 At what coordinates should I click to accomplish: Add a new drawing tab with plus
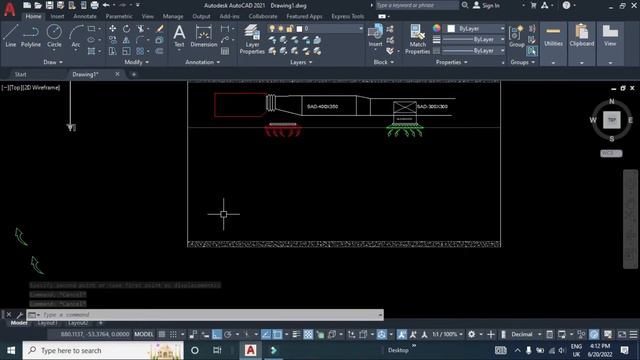pyautogui.click(x=133, y=74)
